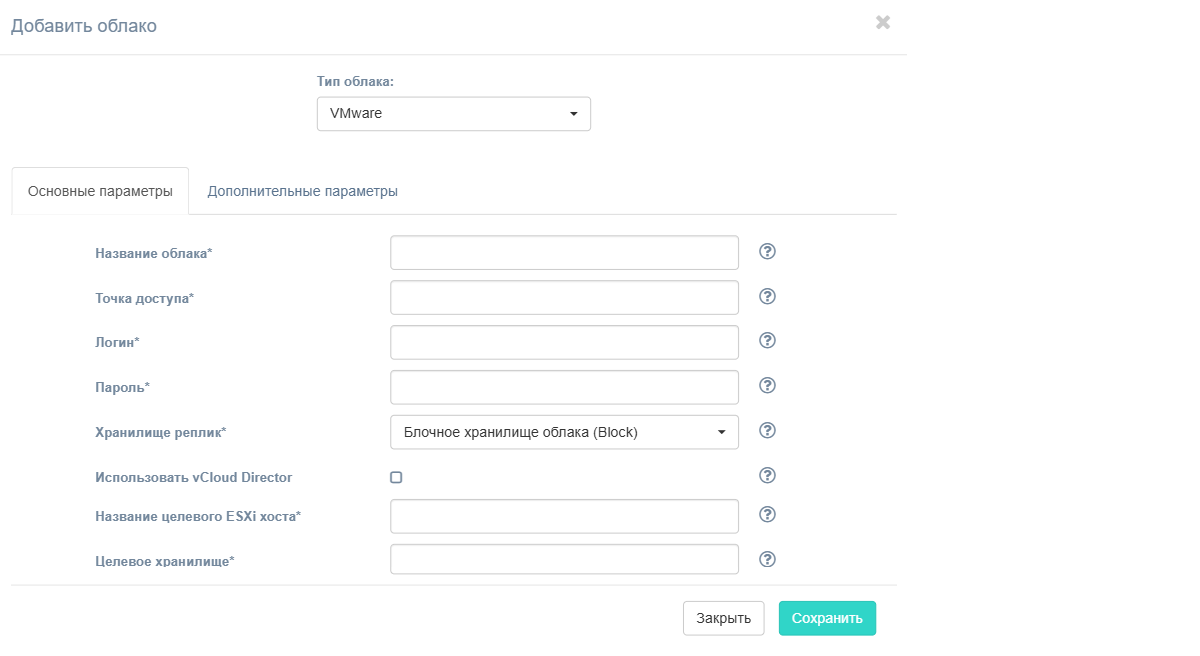Viewport: 1200px width, 656px height.
Task: Enable the Использовать vCloud Director checkbox
Action: pos(396,478)
